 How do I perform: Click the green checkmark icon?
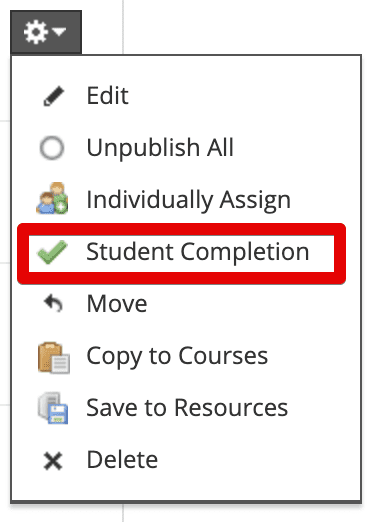point(52,252)
